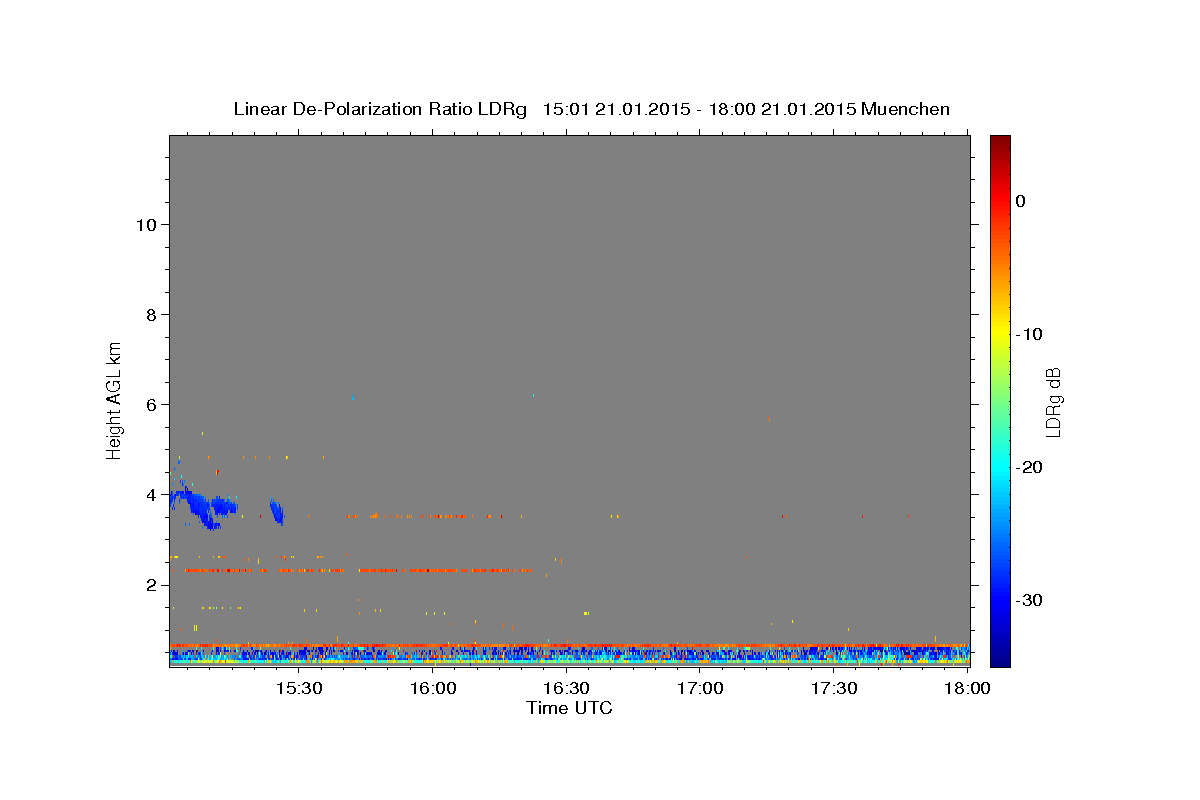Screen dimensions: 1200x800
Task: Click the 16:00 time tick label
Action: (x=432, y=689)
